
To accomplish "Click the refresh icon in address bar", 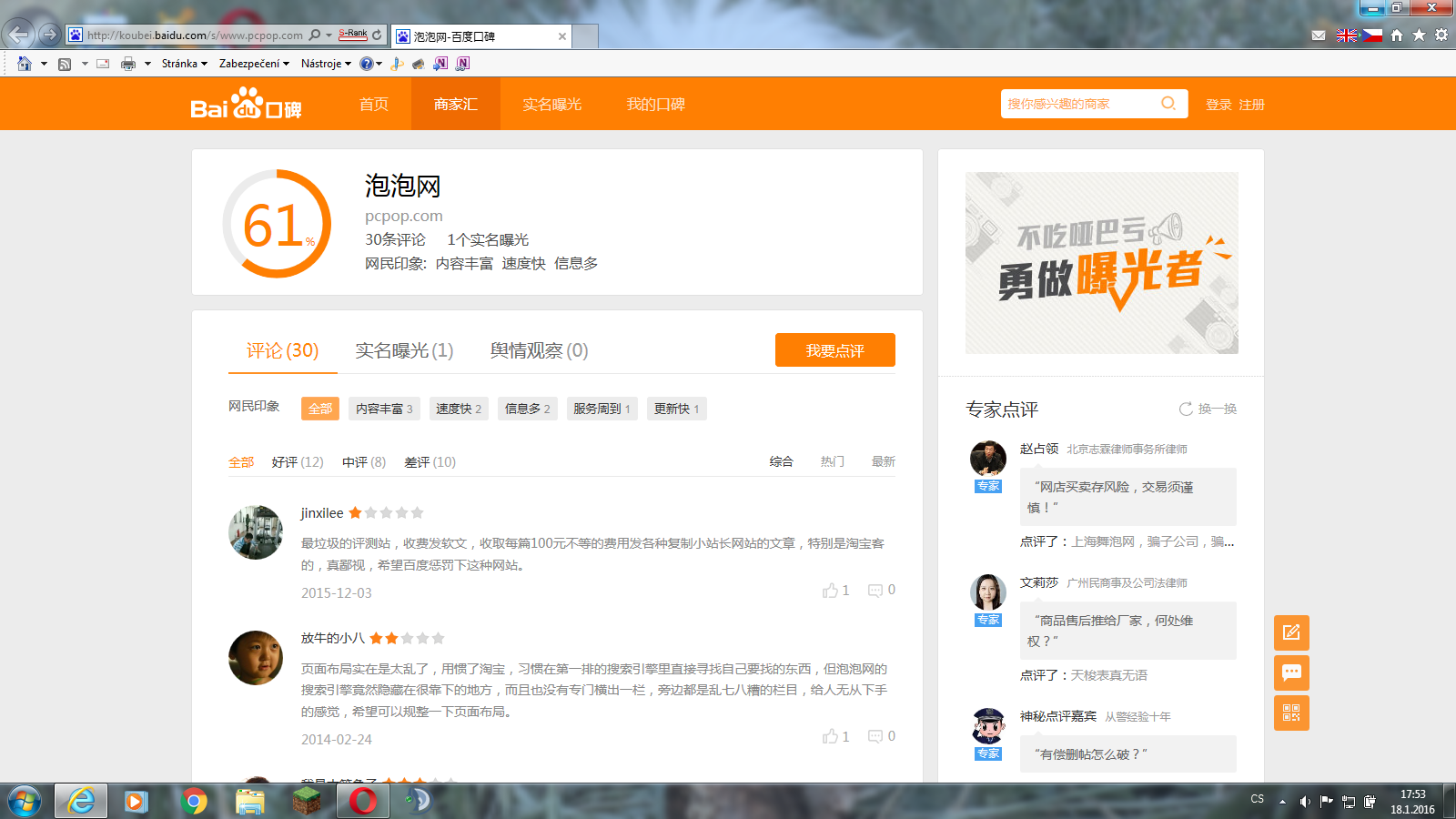I will 377,35.
